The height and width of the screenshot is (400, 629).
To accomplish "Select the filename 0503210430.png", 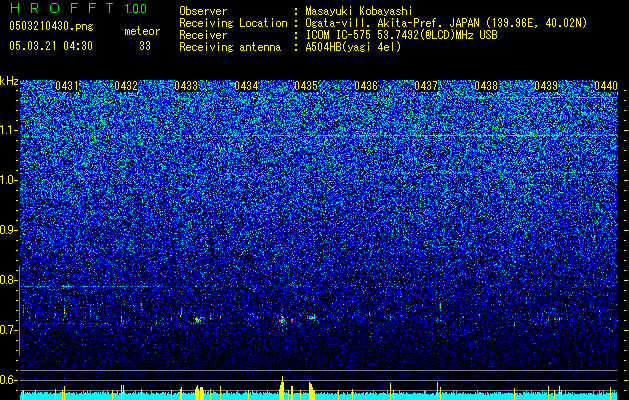I will pyautogui.click(x=51, y=26).
